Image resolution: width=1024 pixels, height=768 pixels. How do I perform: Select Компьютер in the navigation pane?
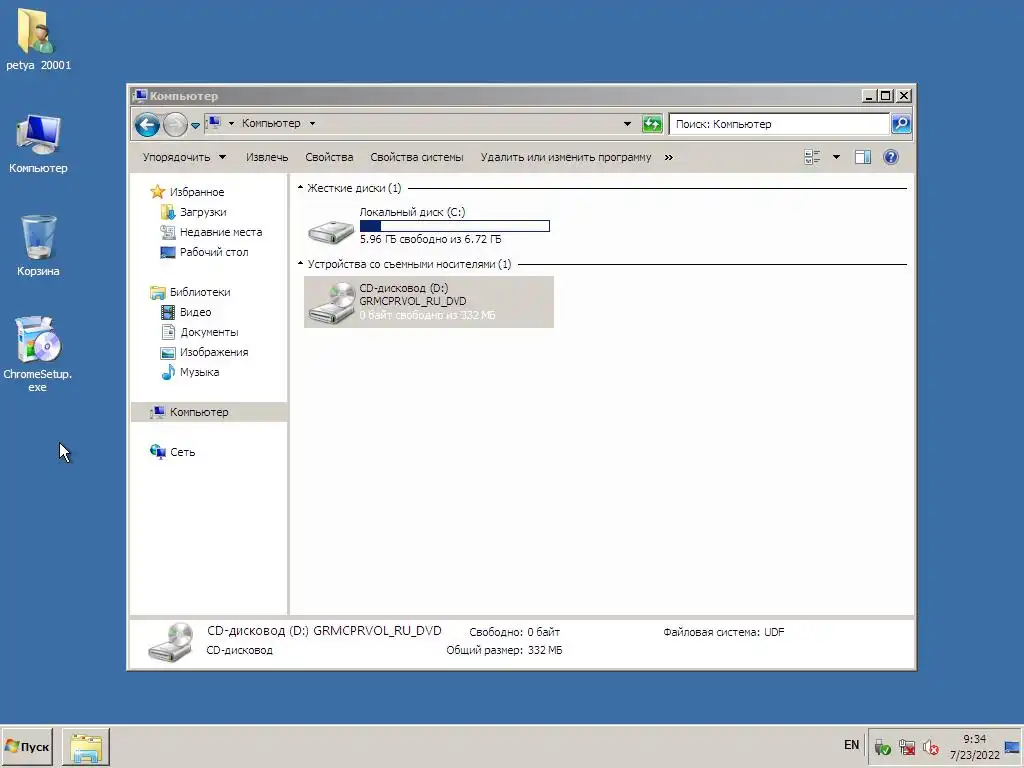pyautogui.click(x=199, y=412)
